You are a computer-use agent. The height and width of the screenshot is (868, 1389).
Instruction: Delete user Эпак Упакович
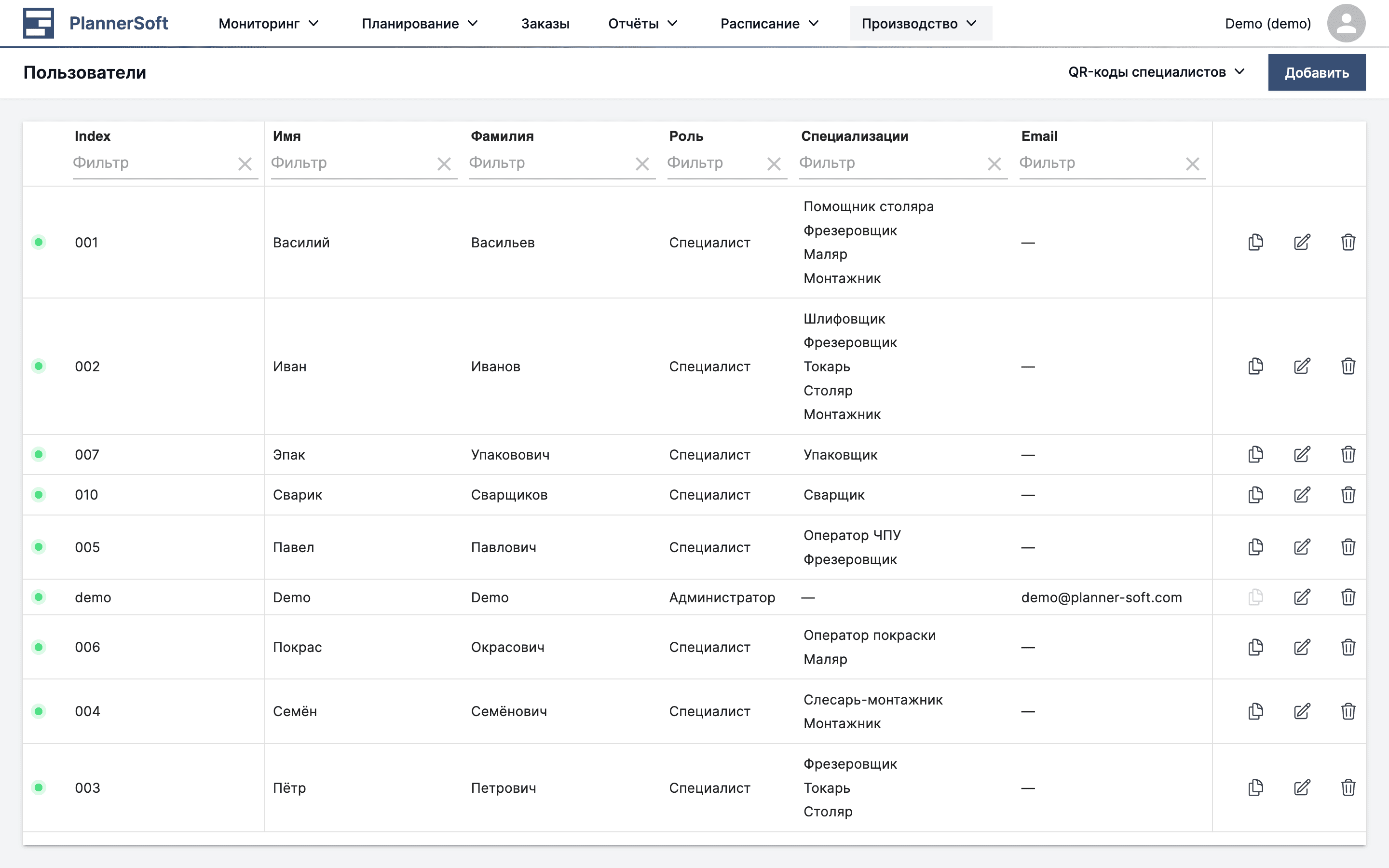[1348, 454]
